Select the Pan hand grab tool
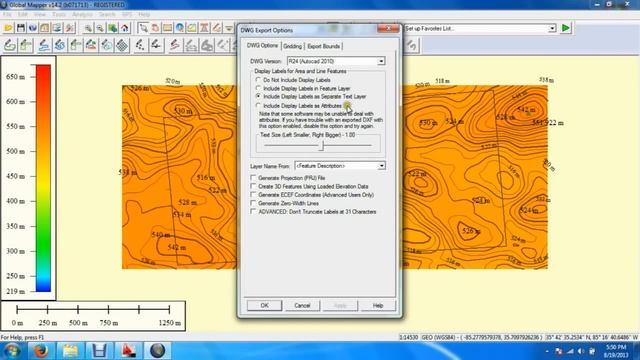 [x=155, y=28]
